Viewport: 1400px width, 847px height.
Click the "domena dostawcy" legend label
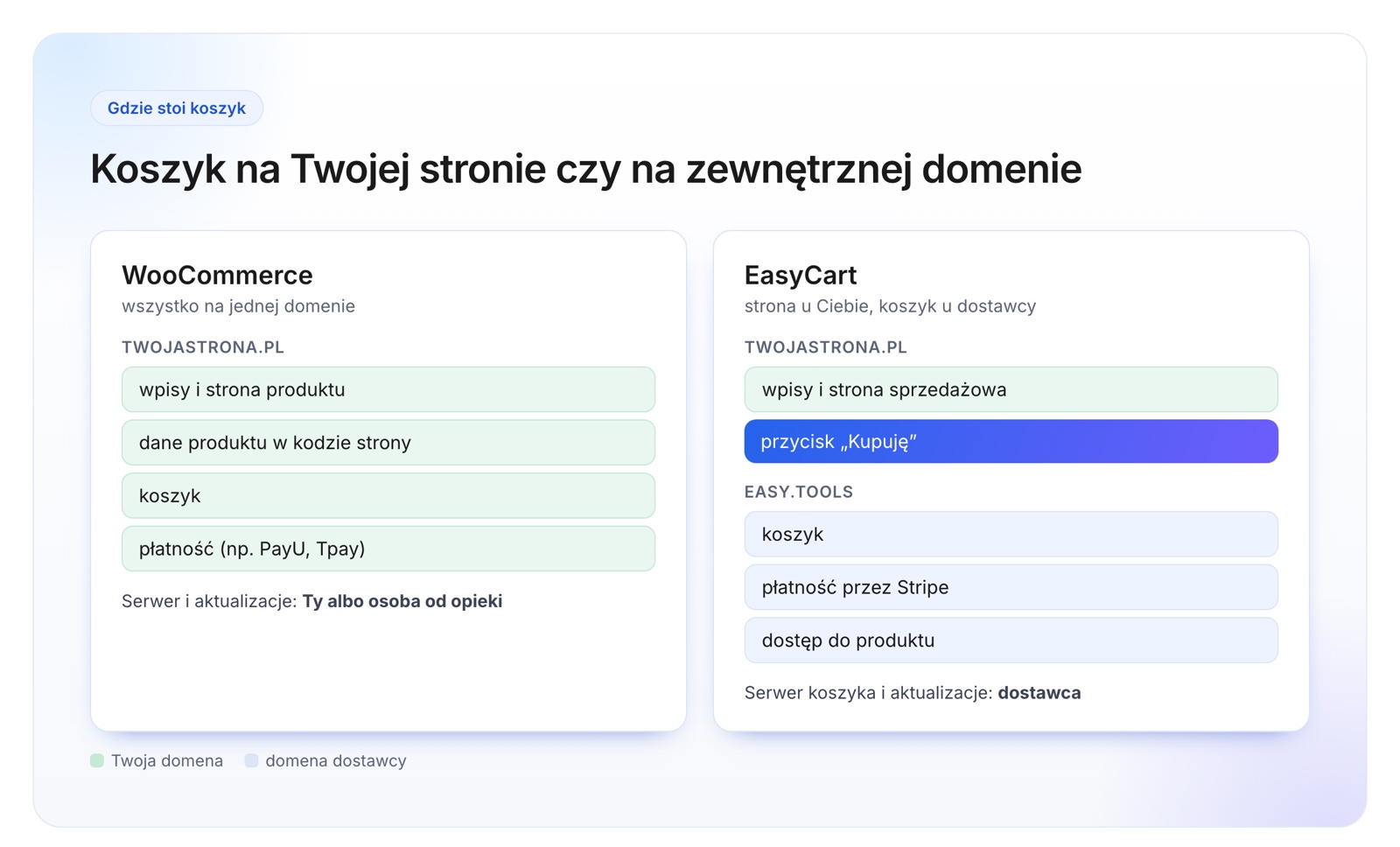pyautogui.click(x=336, y=761)
